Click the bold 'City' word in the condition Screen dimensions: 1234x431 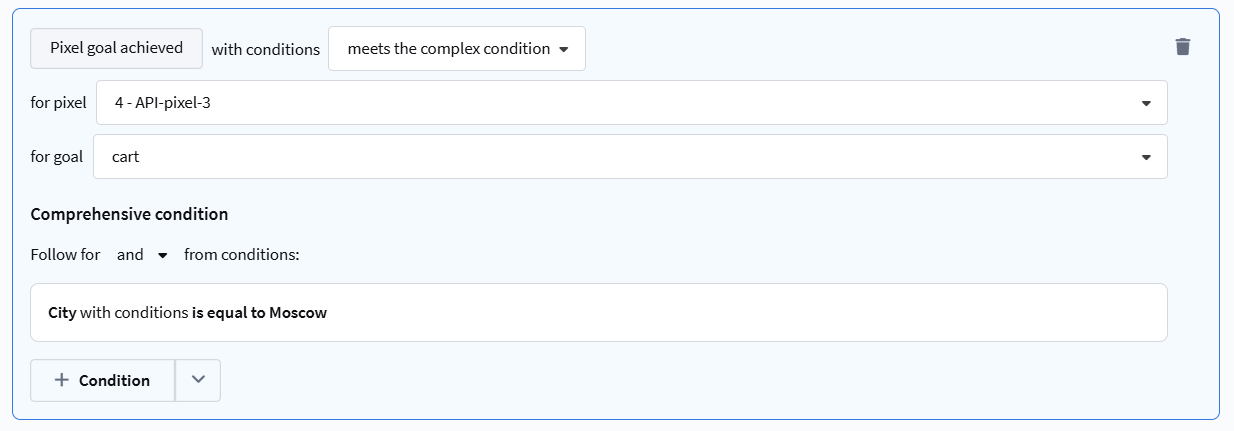pyautogui.click(x=62, y=312)
